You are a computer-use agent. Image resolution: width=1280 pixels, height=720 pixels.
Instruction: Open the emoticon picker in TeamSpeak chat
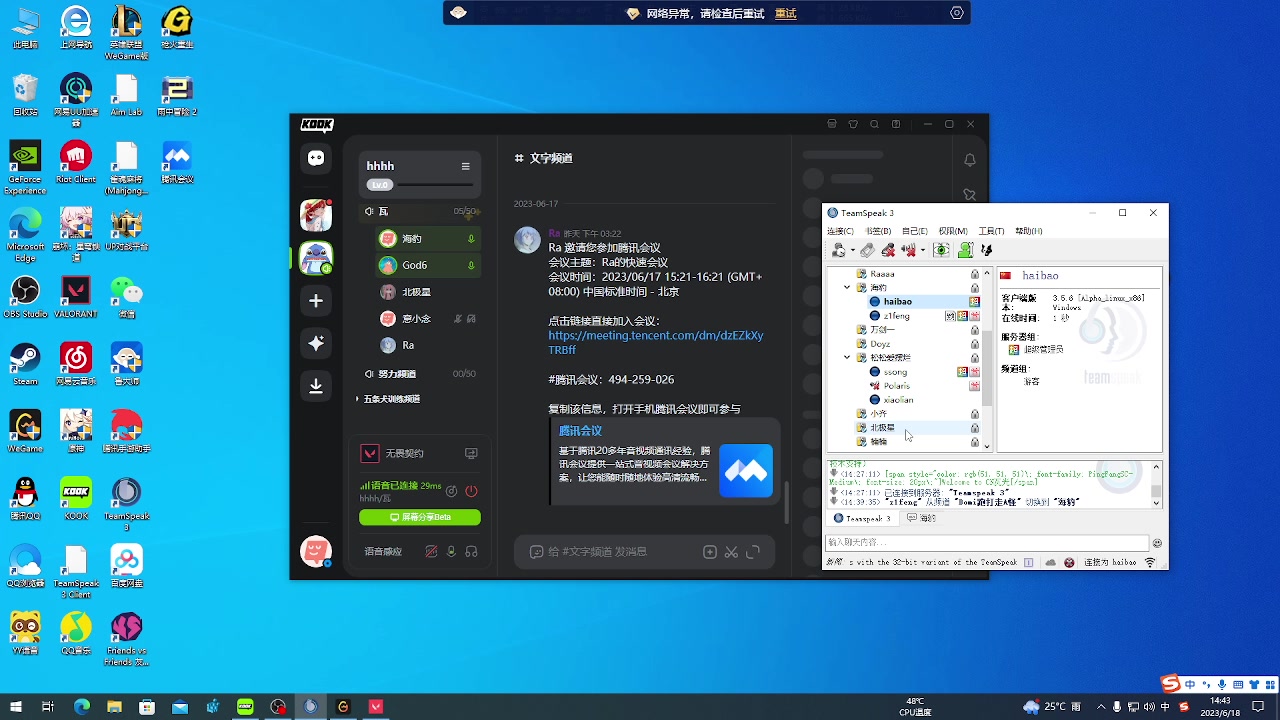(x=1157, y=543)
